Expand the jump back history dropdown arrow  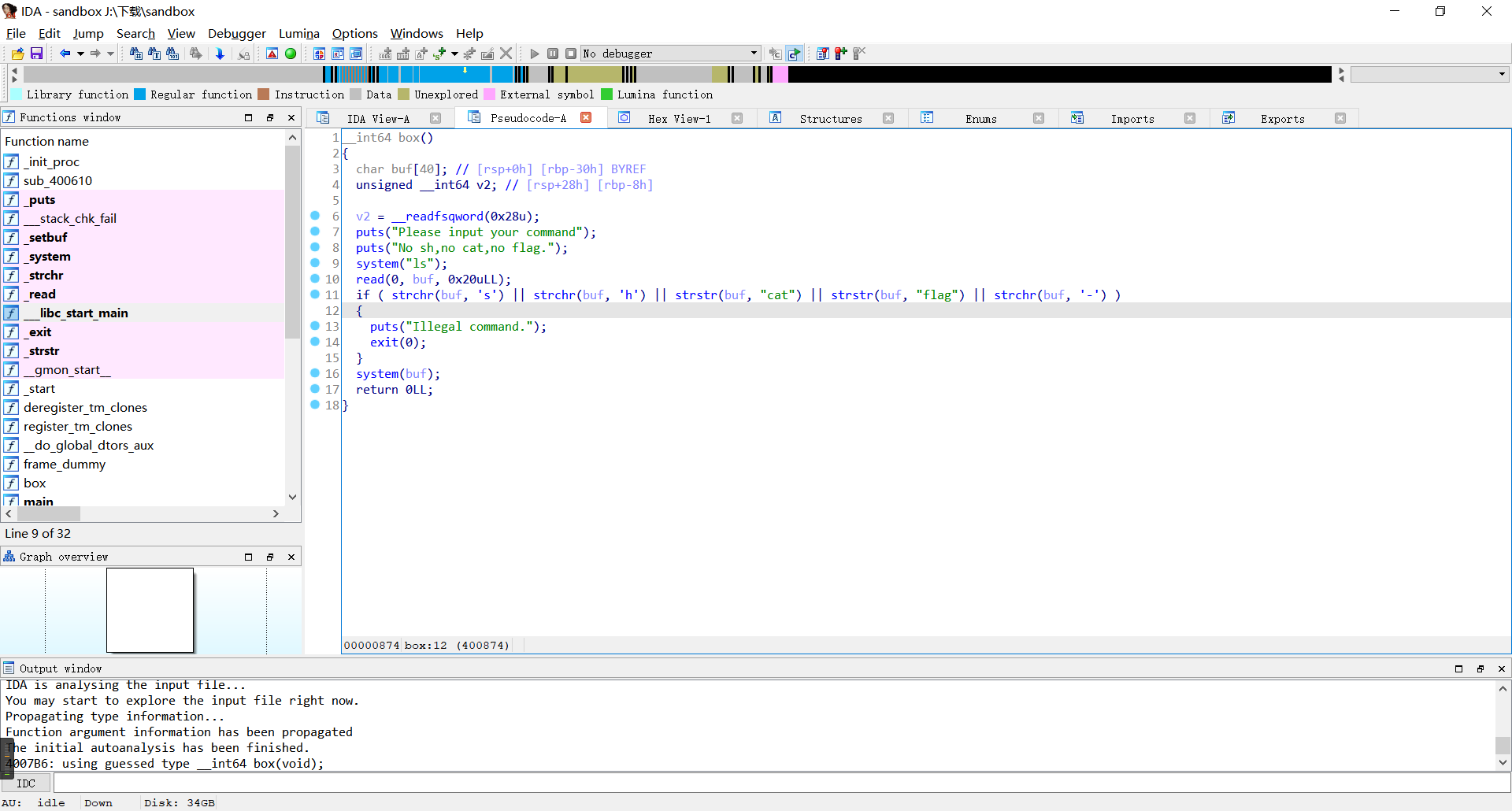tap(80, 54)
